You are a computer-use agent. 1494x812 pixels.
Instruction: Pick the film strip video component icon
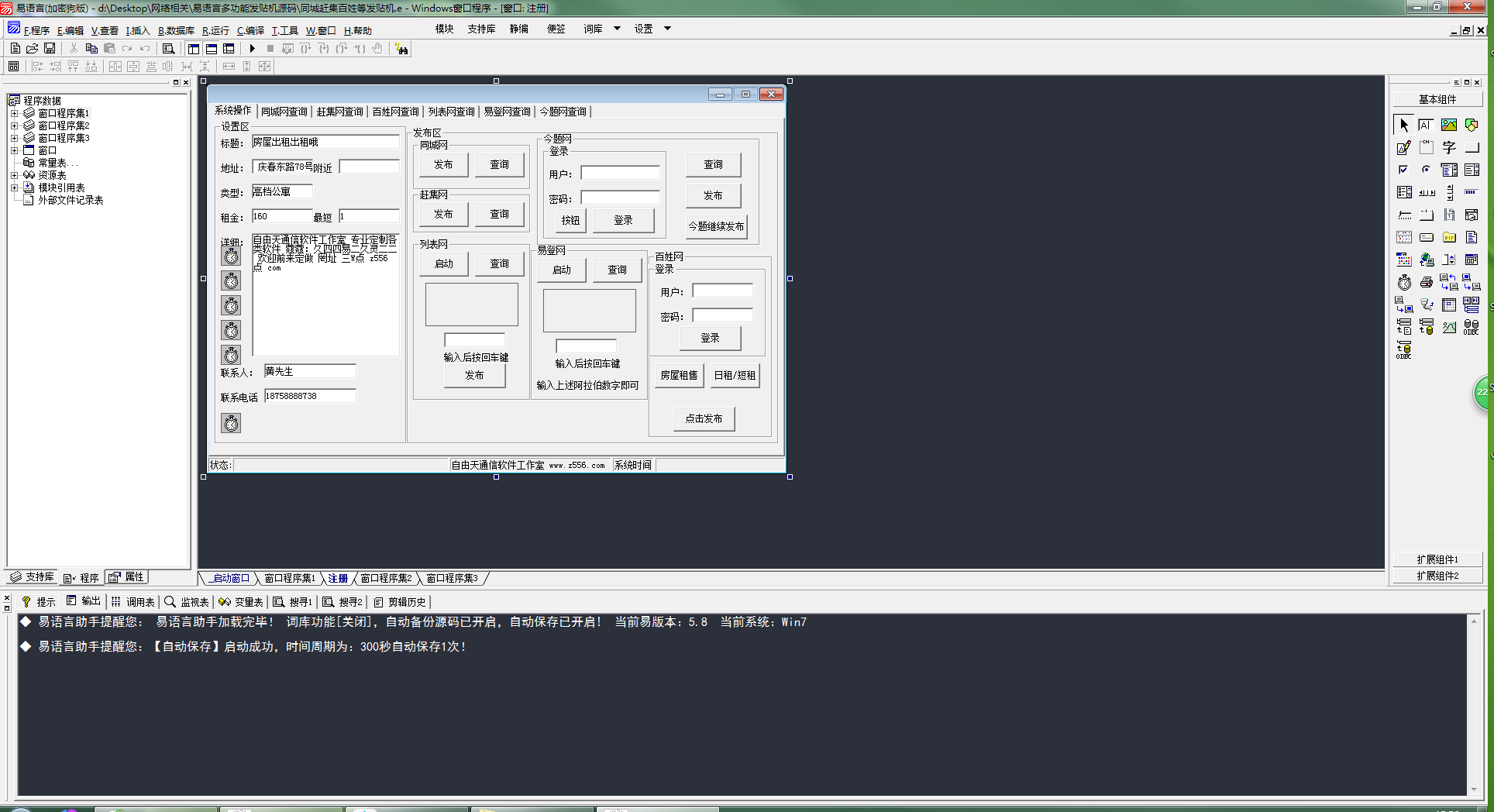[1449, 215]
